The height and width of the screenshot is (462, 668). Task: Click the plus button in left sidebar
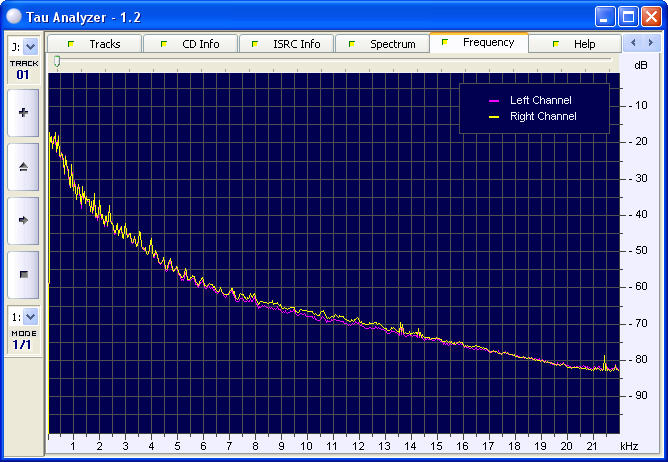(23, 113)
